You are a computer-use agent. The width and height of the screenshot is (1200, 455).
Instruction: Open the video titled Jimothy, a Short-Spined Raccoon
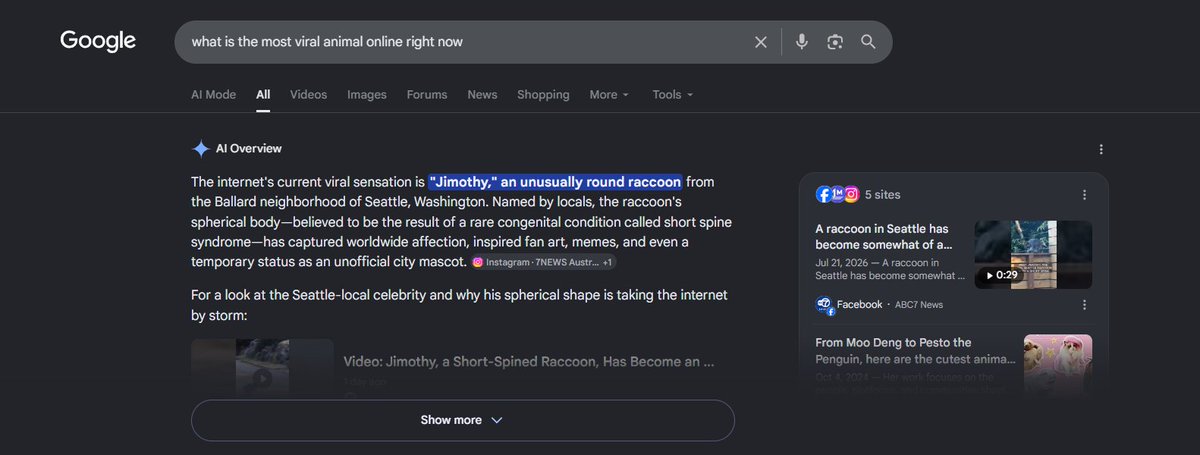pos(528,362)
